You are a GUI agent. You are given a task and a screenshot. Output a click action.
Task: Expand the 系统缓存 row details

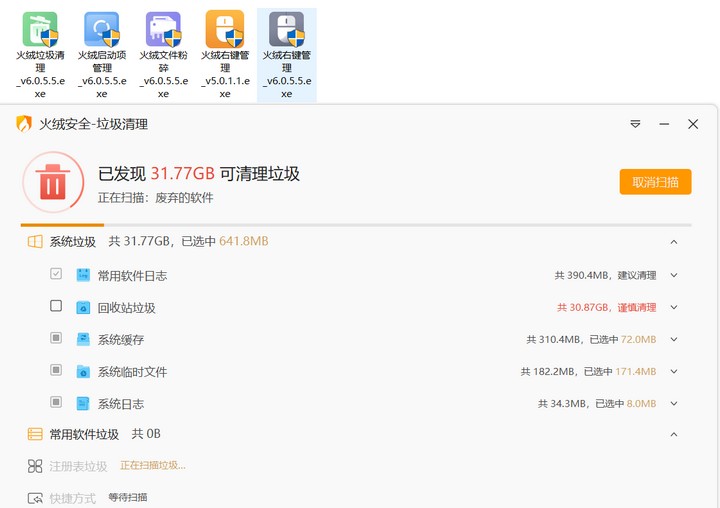click(x=674, y=339)
